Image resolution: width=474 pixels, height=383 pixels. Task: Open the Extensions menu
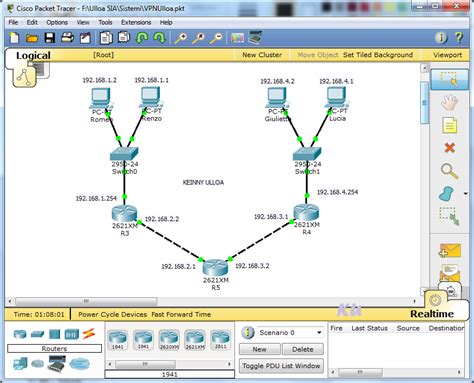[x=136, y=22]
